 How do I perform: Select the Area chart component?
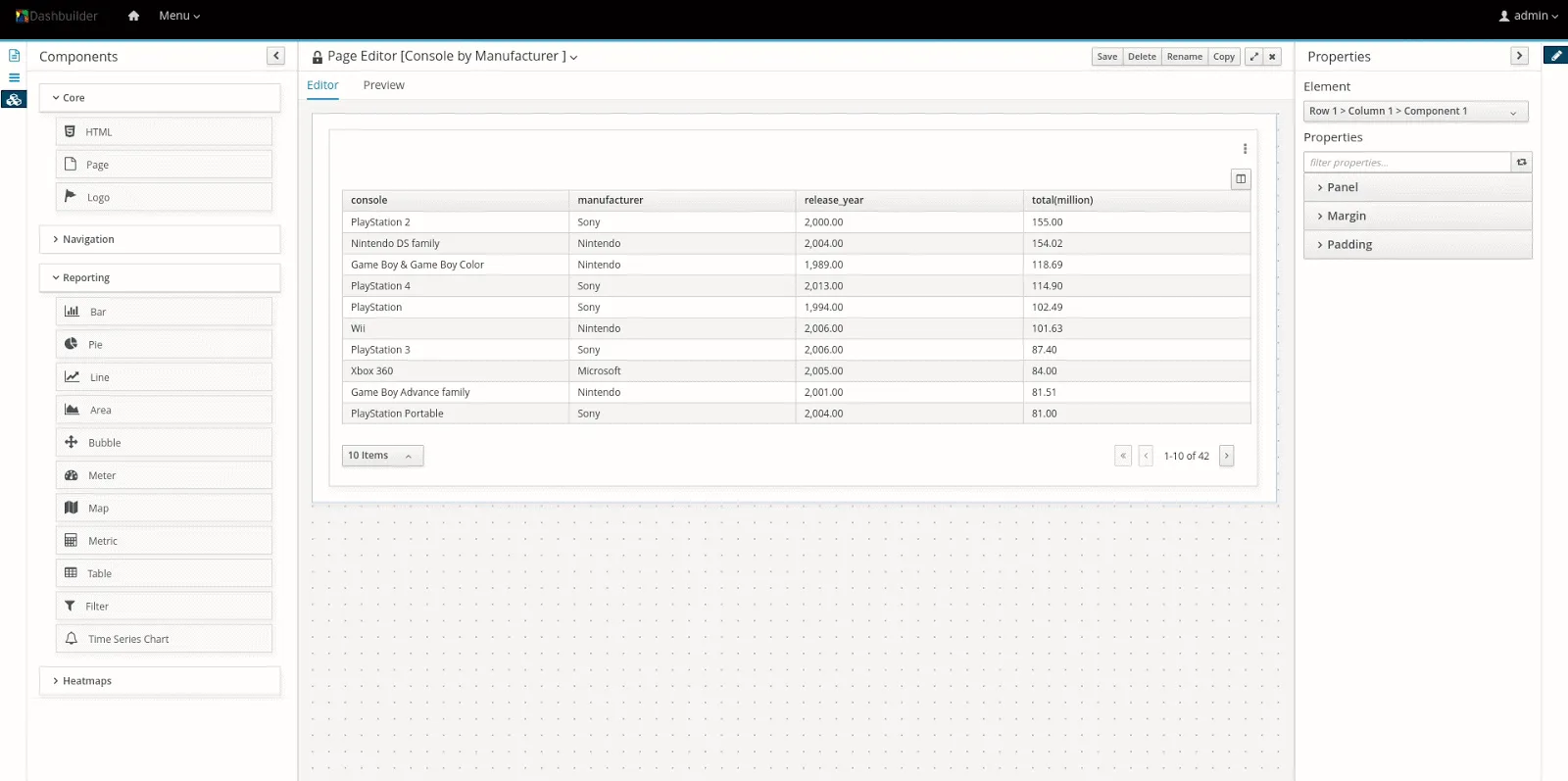click(164, 410)
